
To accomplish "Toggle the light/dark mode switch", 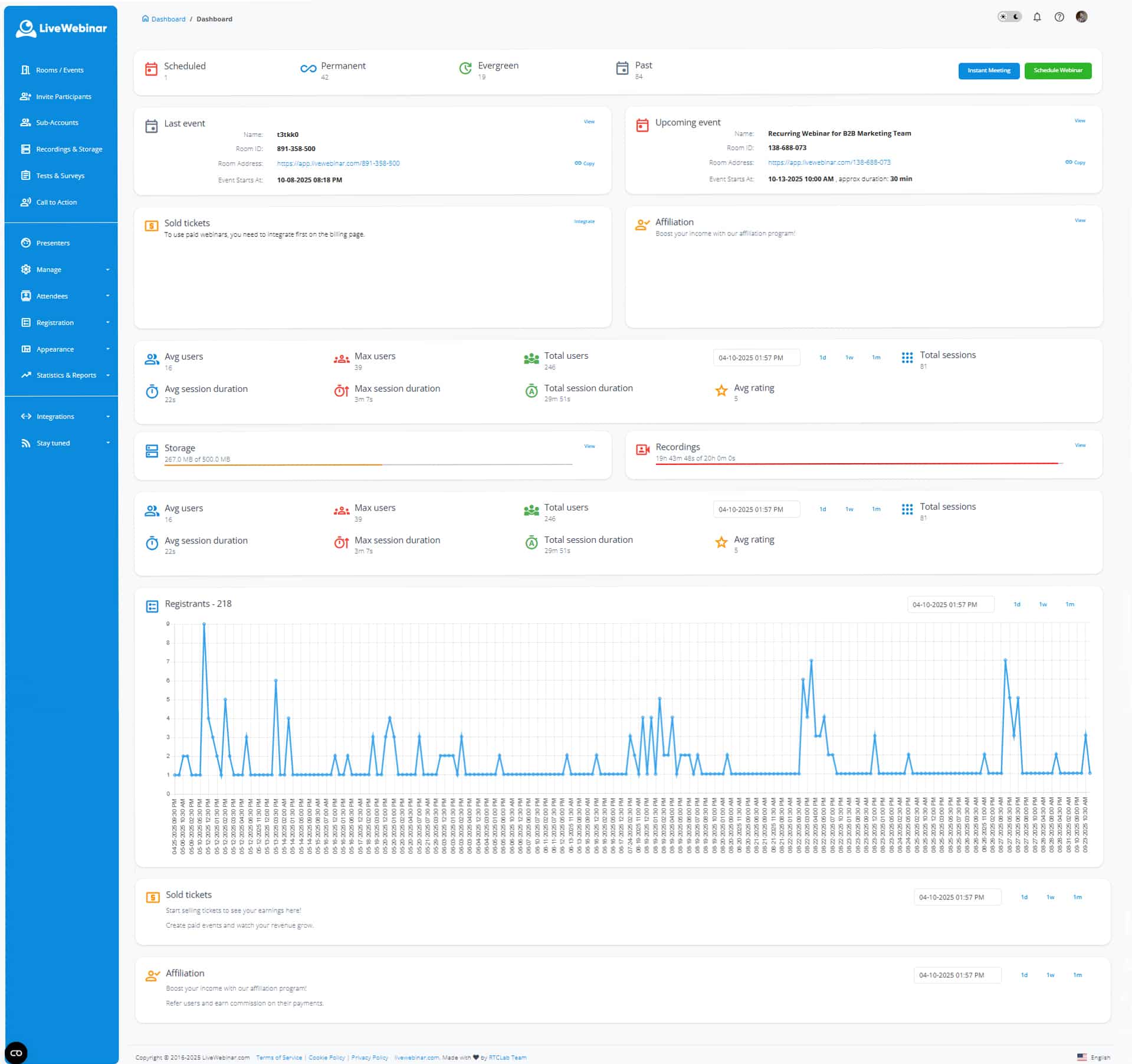I will [x=1009, y=17].
